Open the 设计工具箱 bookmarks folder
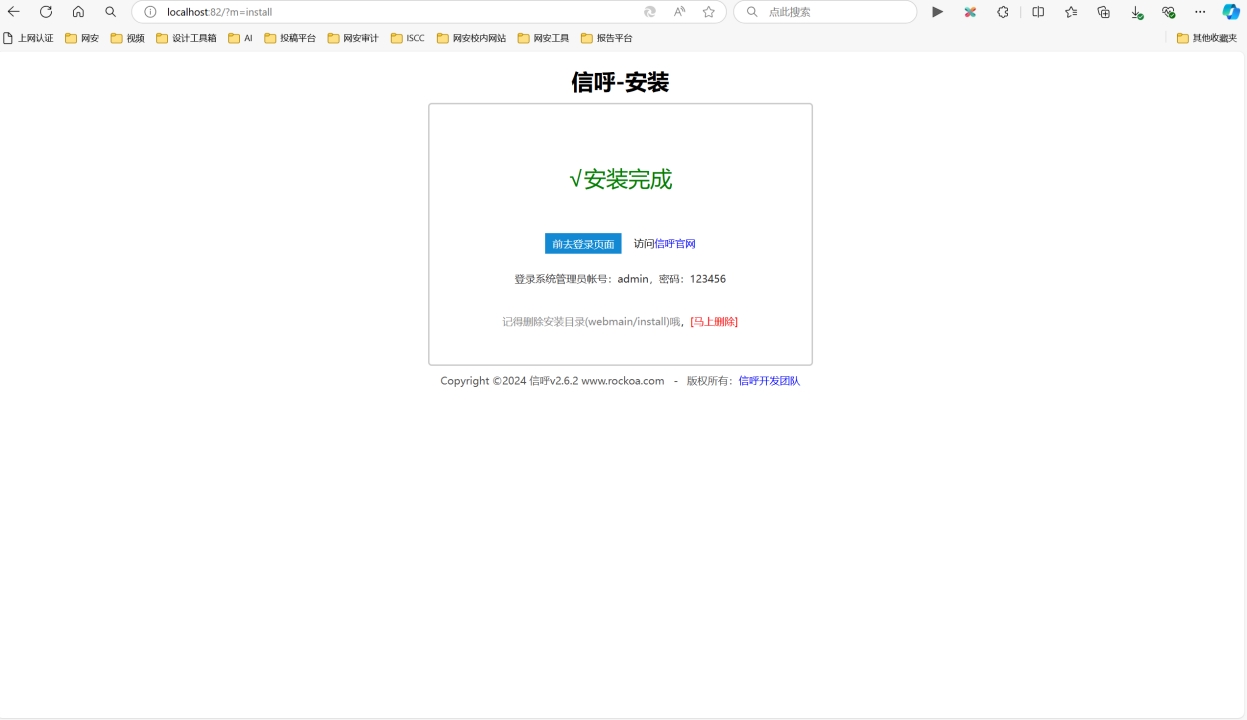Viewport: 1247px width, 720px height. (x=187, y=38)
